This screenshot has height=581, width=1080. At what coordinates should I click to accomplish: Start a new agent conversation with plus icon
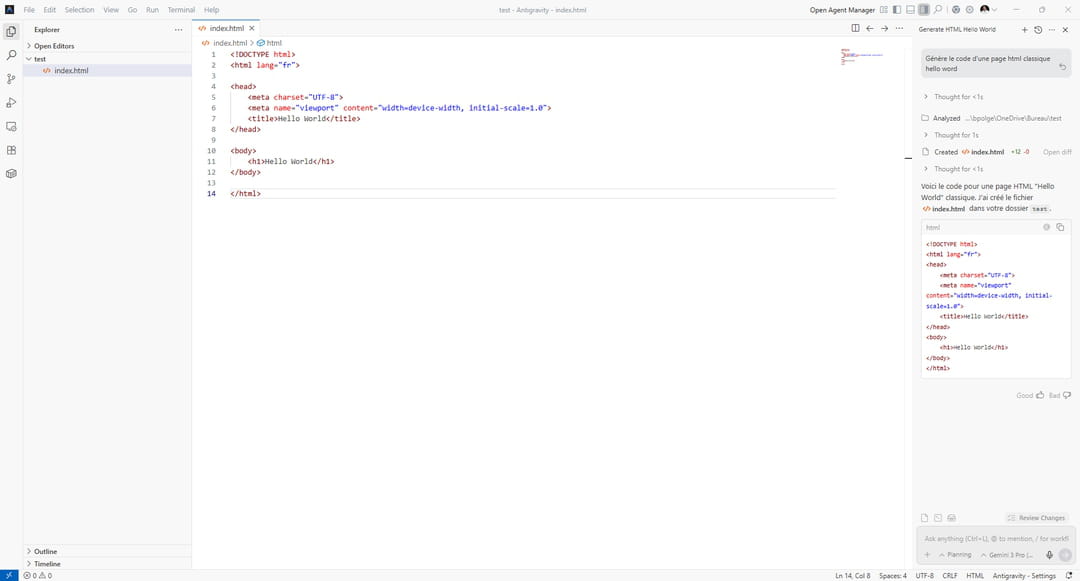tap(1024, 30)
